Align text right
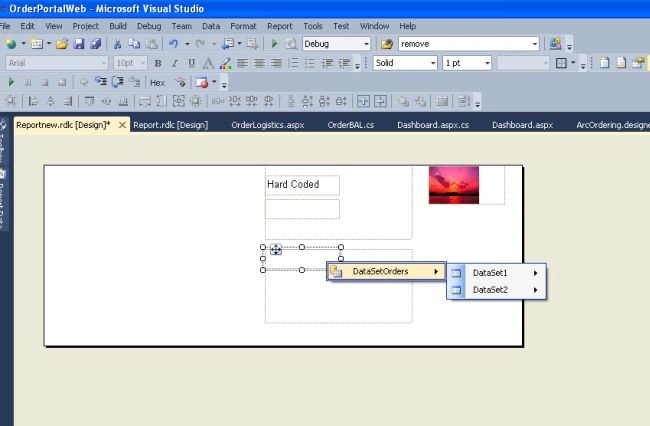 pos(276,63)
